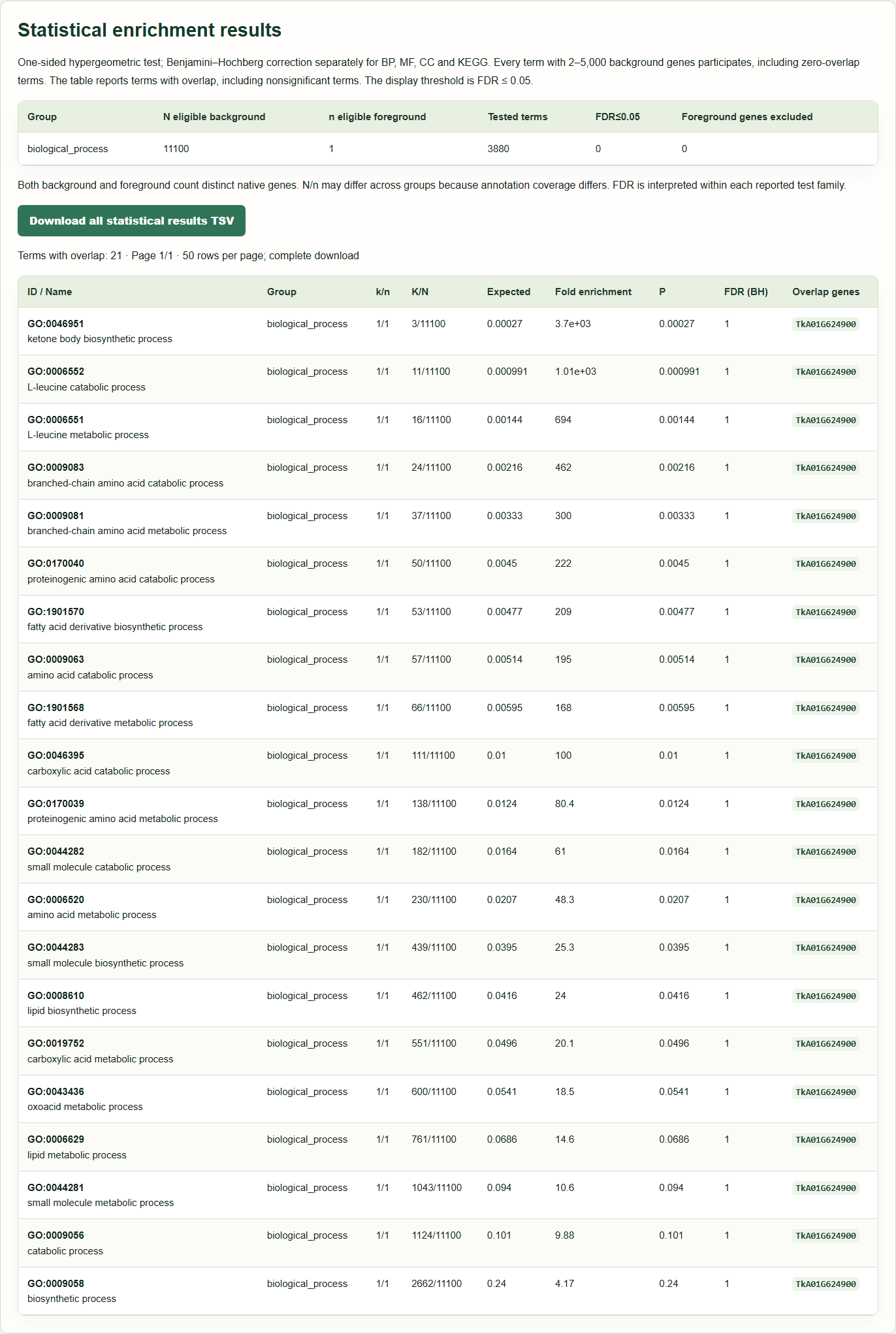Click the GO:0009083 term ID
The width and height of the screenshot is (896, 1334).
(x=56, y=468)
